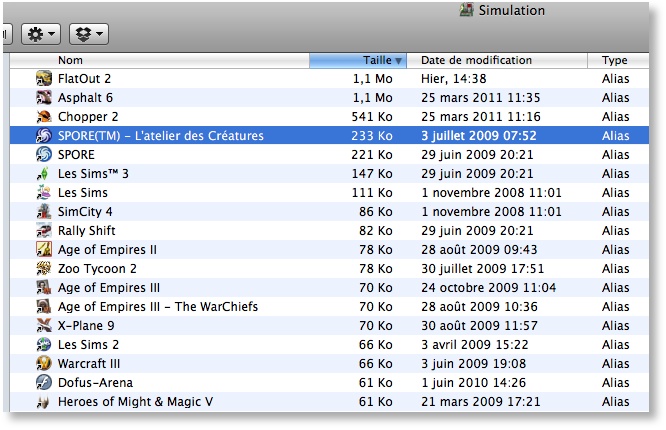This screenshot has height=430, width=666.
Task: Click Heroes of Might & Magic V name
Action: [135, 402]
